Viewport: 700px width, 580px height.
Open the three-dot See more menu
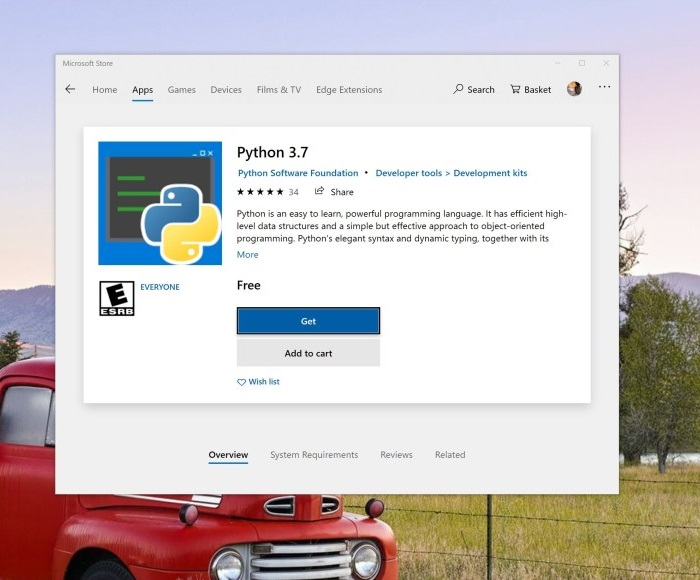point(604,88)
